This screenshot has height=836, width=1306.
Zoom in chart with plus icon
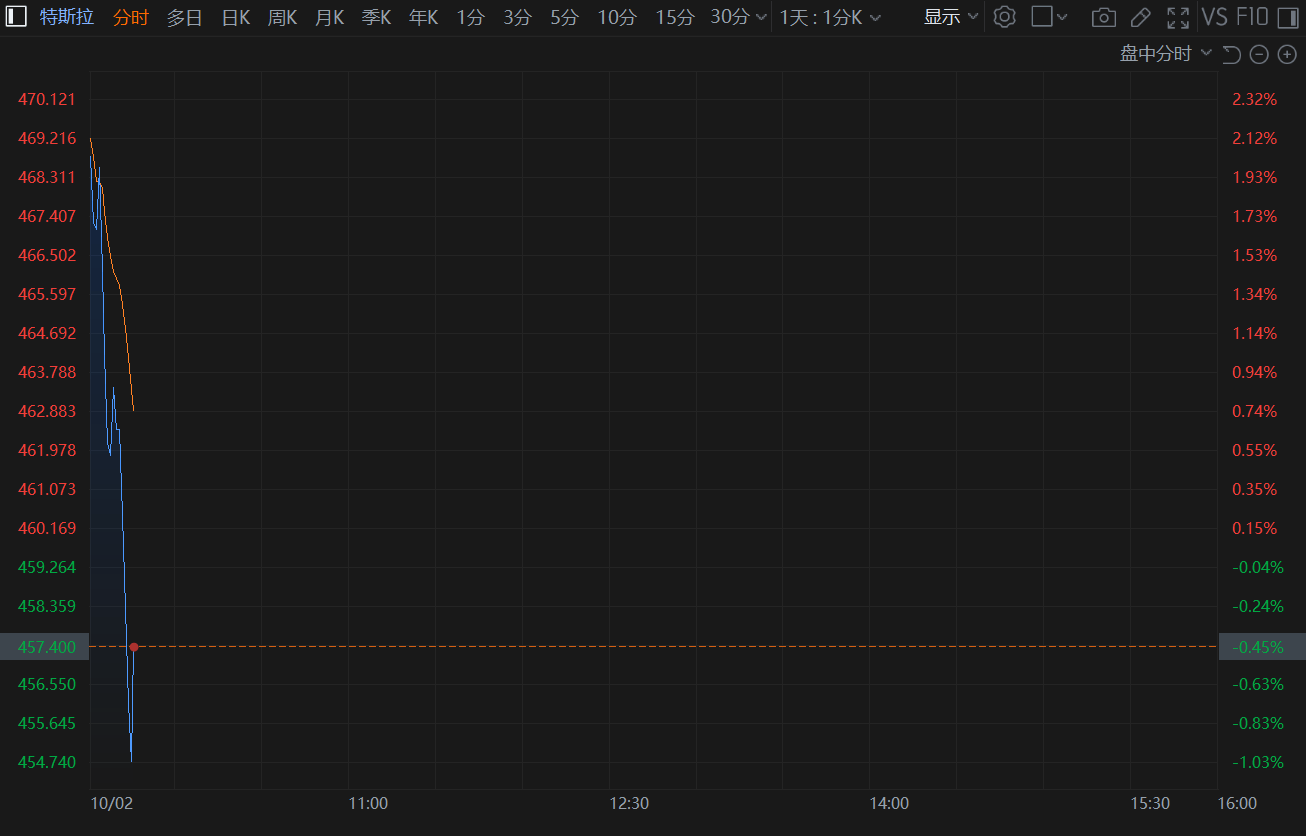[x=1287, y=54]
